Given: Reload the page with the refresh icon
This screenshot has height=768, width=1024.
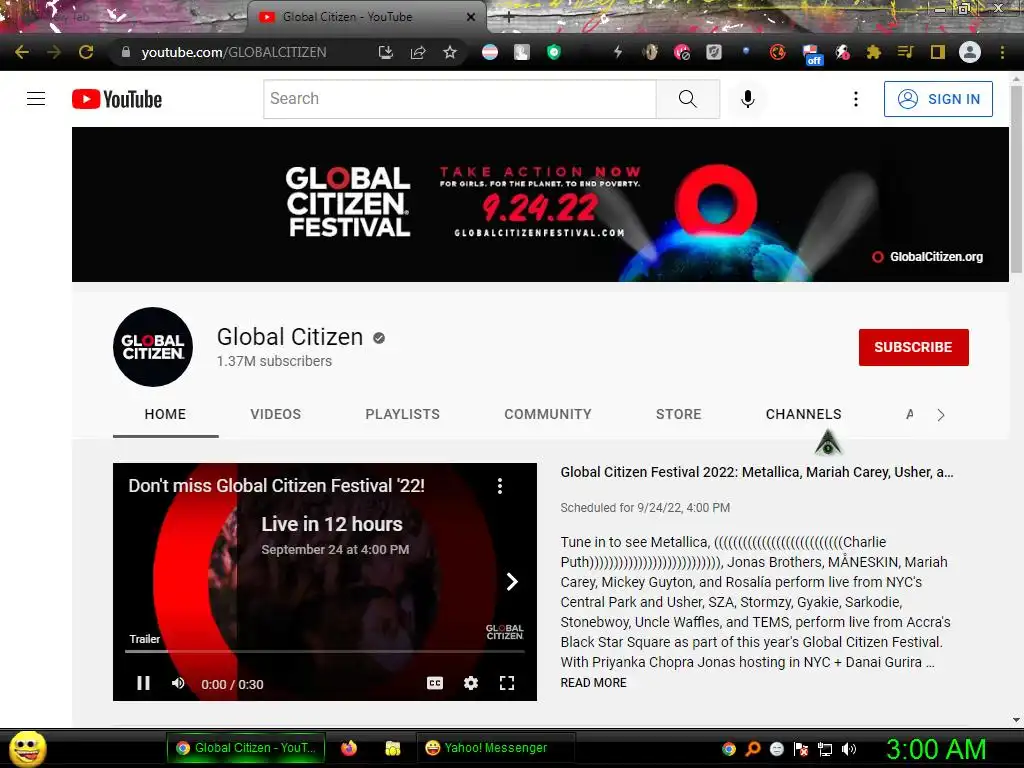Looking at the screenshot, I should [x=86, y=52].
